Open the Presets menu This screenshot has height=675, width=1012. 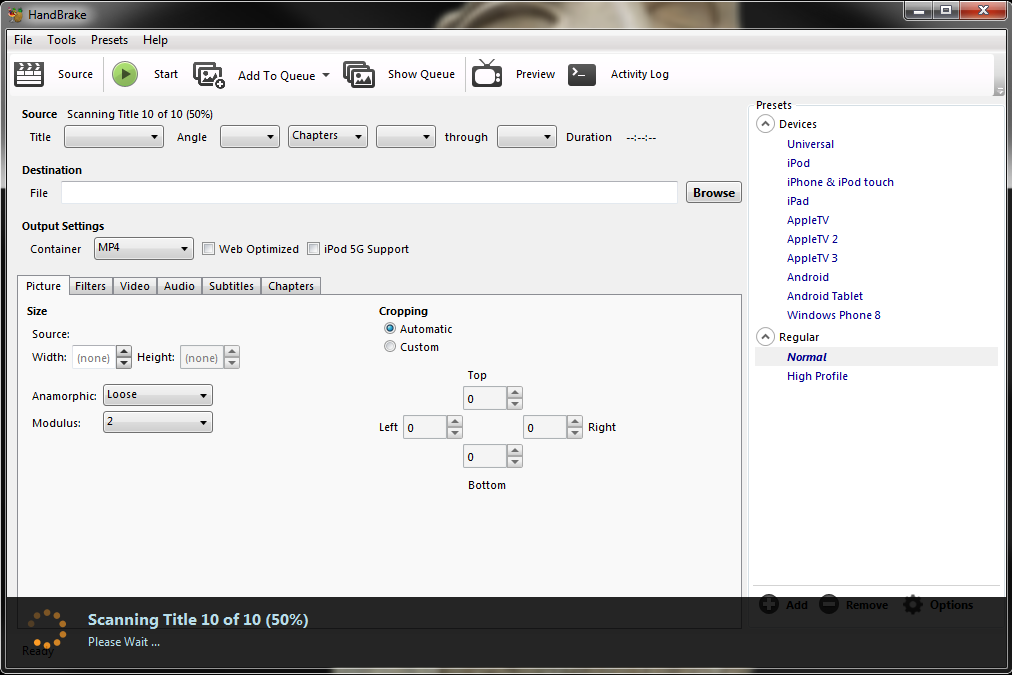(x=109, y=40)
